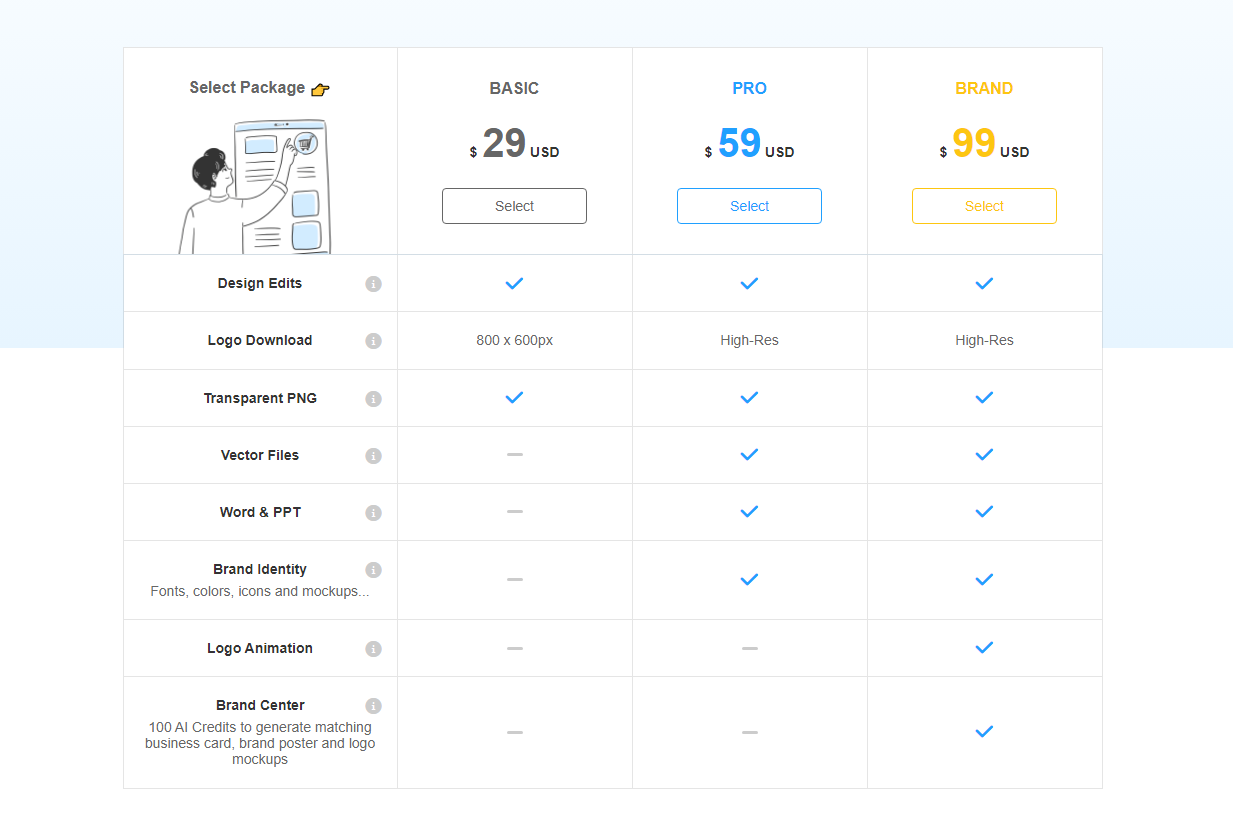
Task: Click the Word & PPT checkmark in BRAND column
Action: tap(984, 512)
